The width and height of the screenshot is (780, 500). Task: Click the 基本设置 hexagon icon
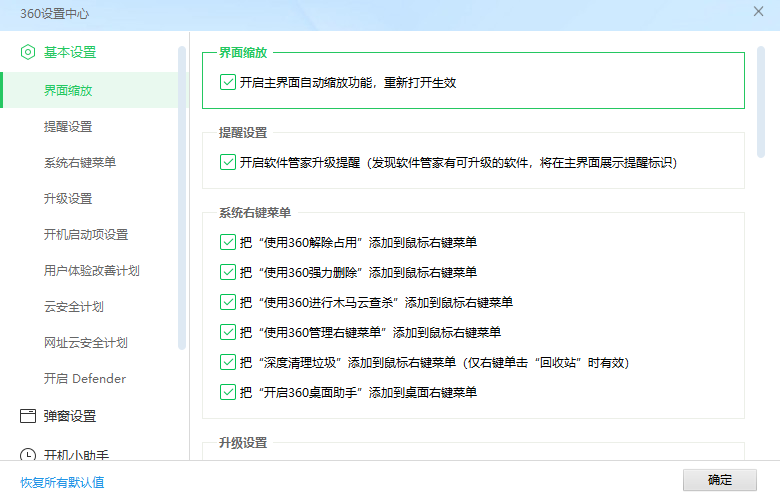28,52
